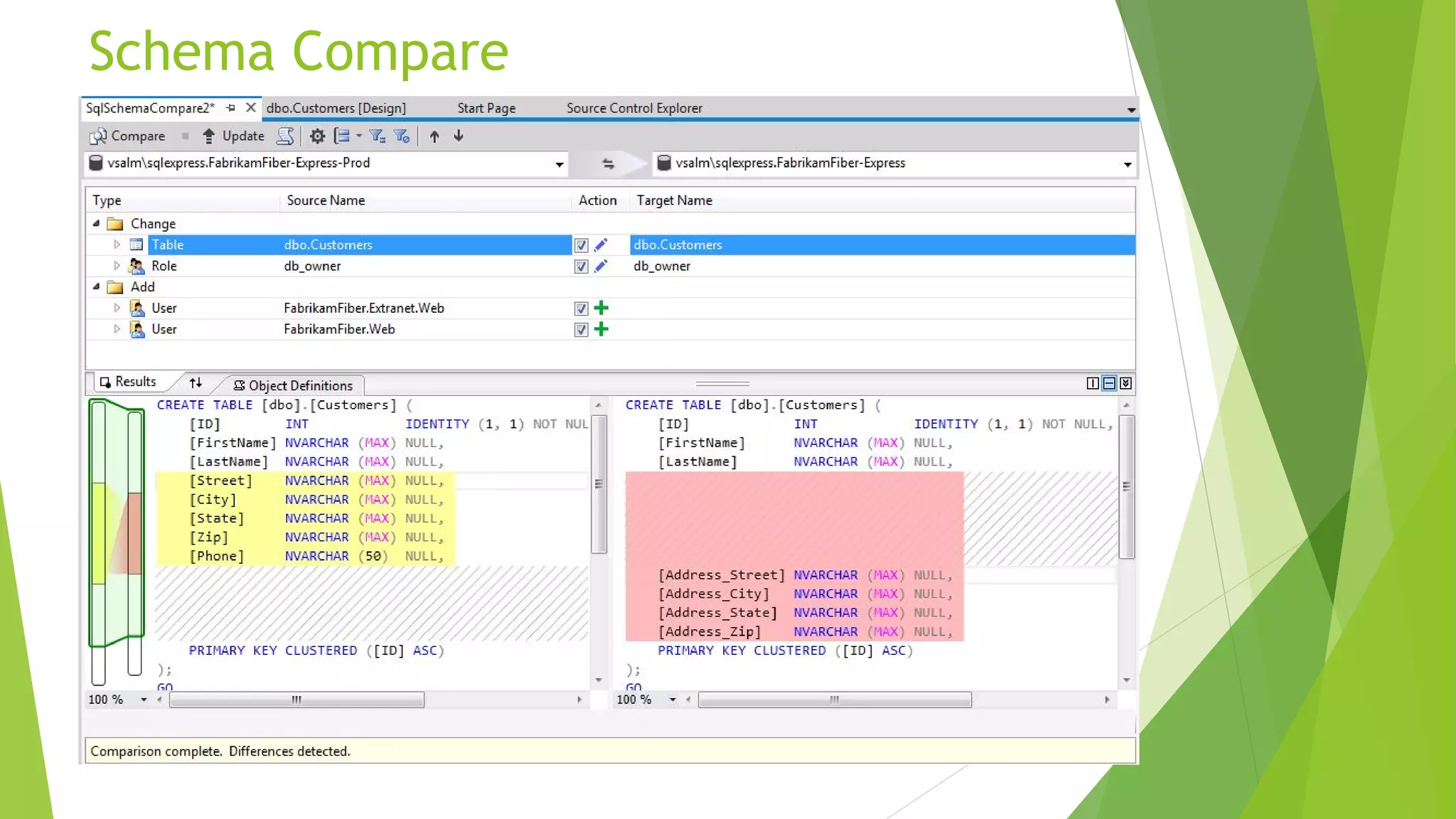Collapse the Add group
The image size is (1456, 819).
[96, 287]
